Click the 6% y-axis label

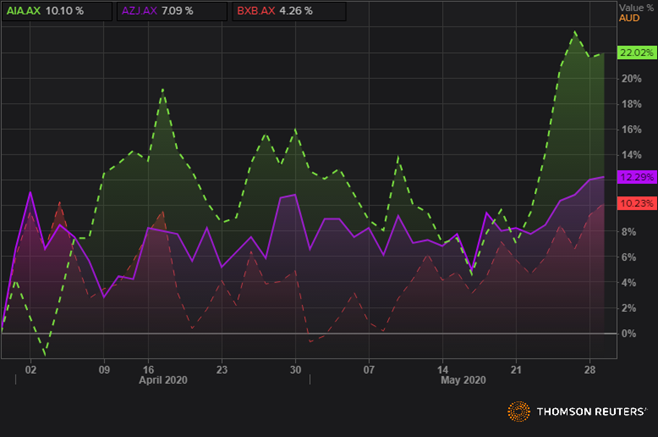click(629, 257)
